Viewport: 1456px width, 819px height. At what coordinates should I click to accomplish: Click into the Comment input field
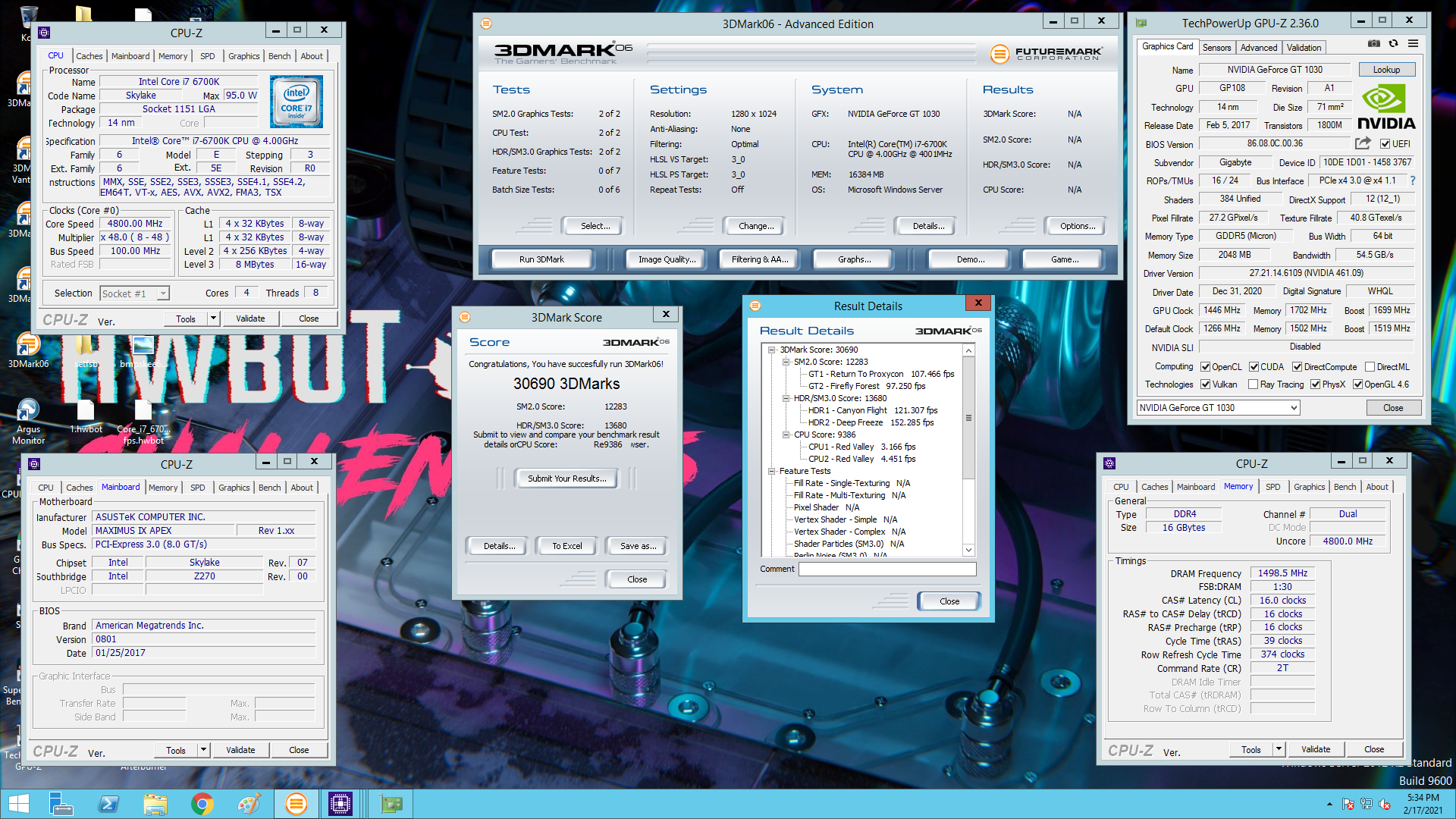[x=887, y=569]
